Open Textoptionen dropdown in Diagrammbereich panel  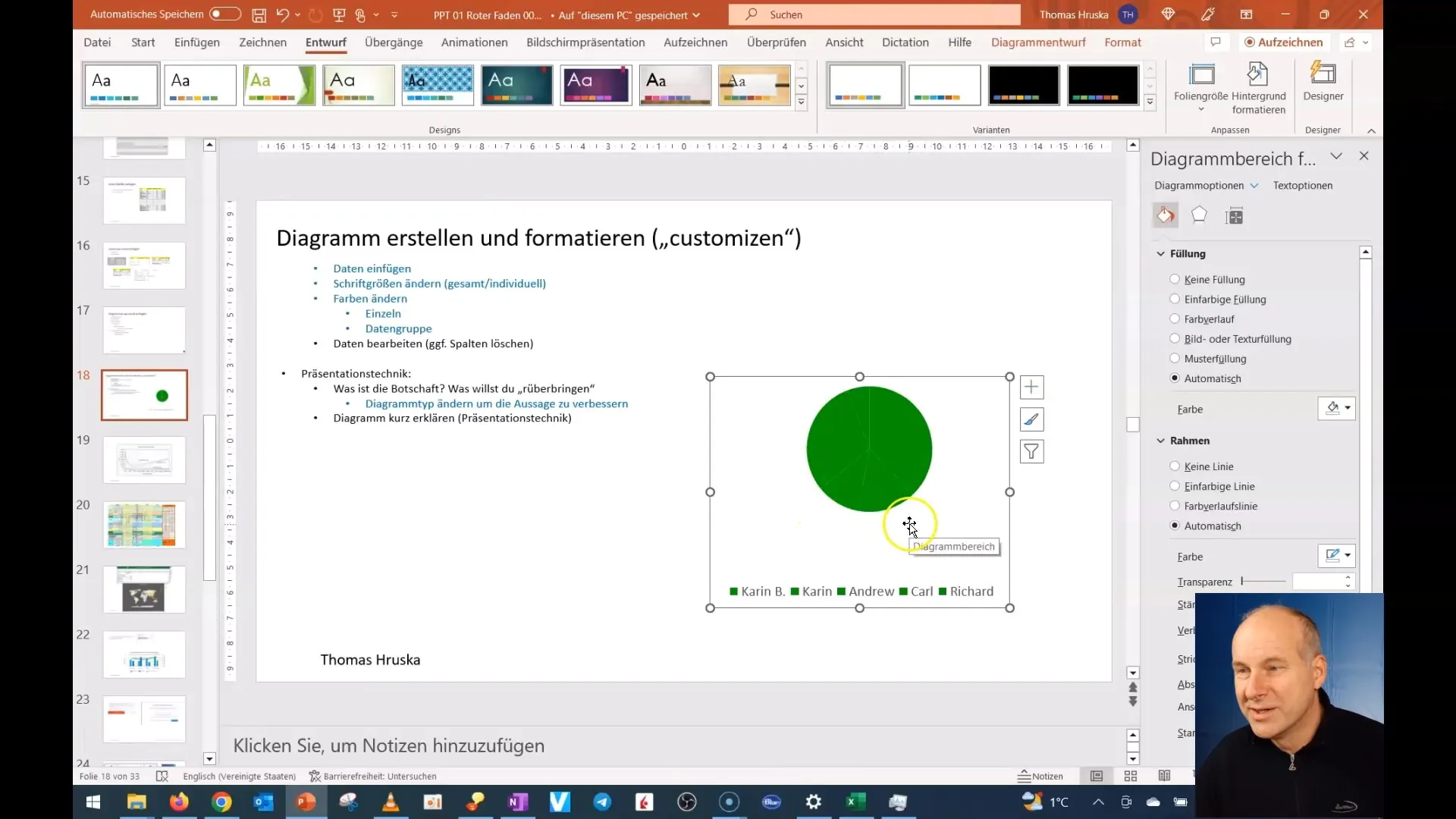click(x=1303, y=185)
